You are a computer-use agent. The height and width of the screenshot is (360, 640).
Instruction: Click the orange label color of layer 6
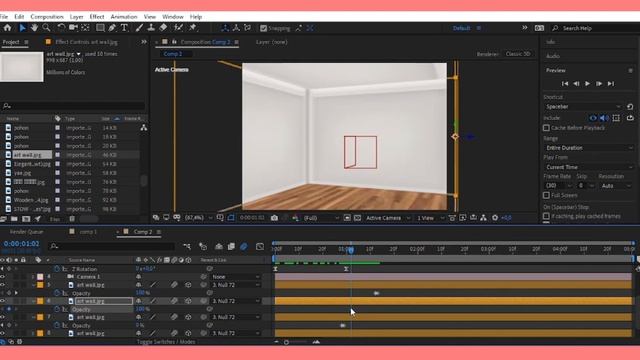click(x=40, y=301)
